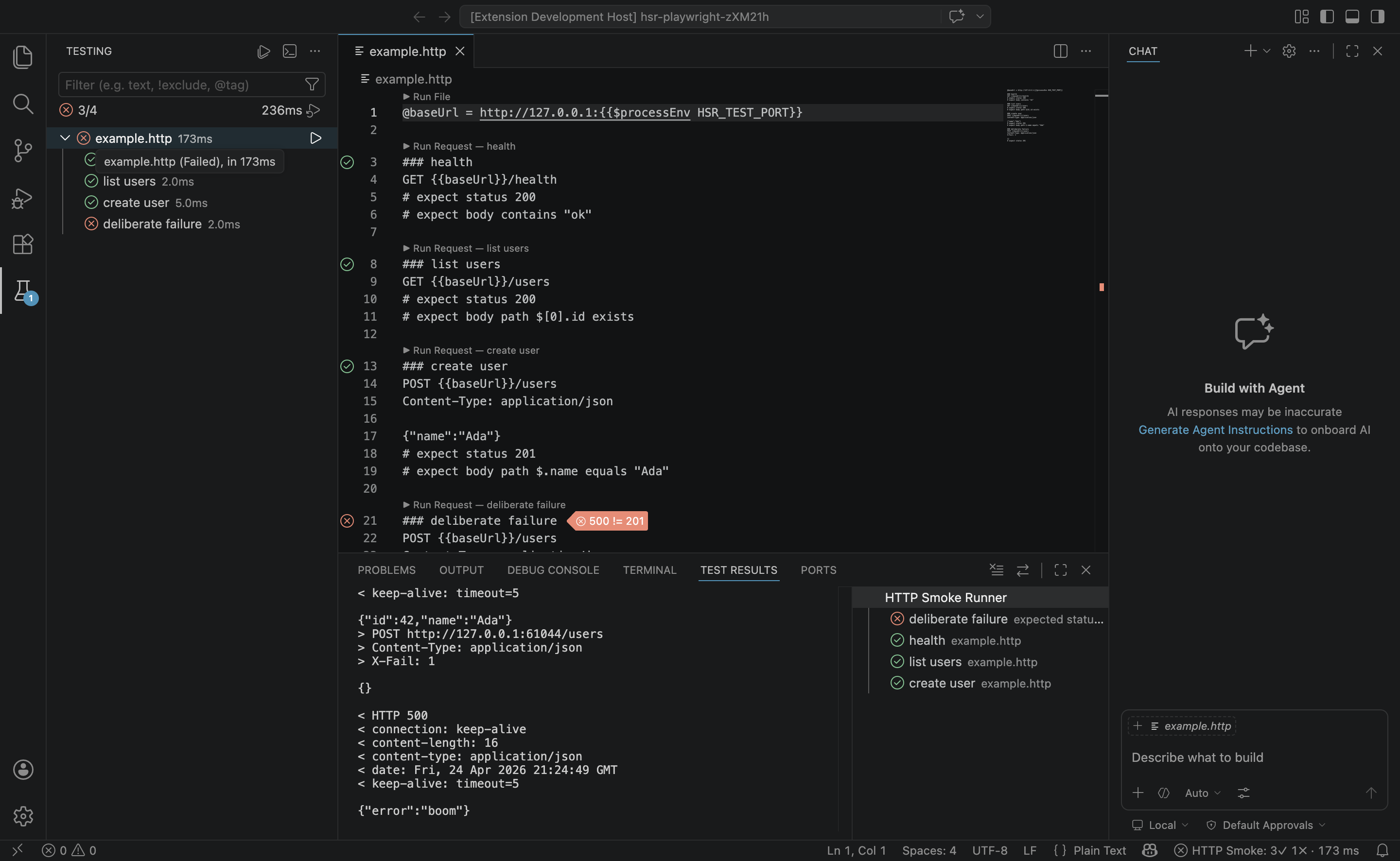Open the Auto model picker dropdown
The height and width of the screenshot is (861, 1400).
[1203, 792]
